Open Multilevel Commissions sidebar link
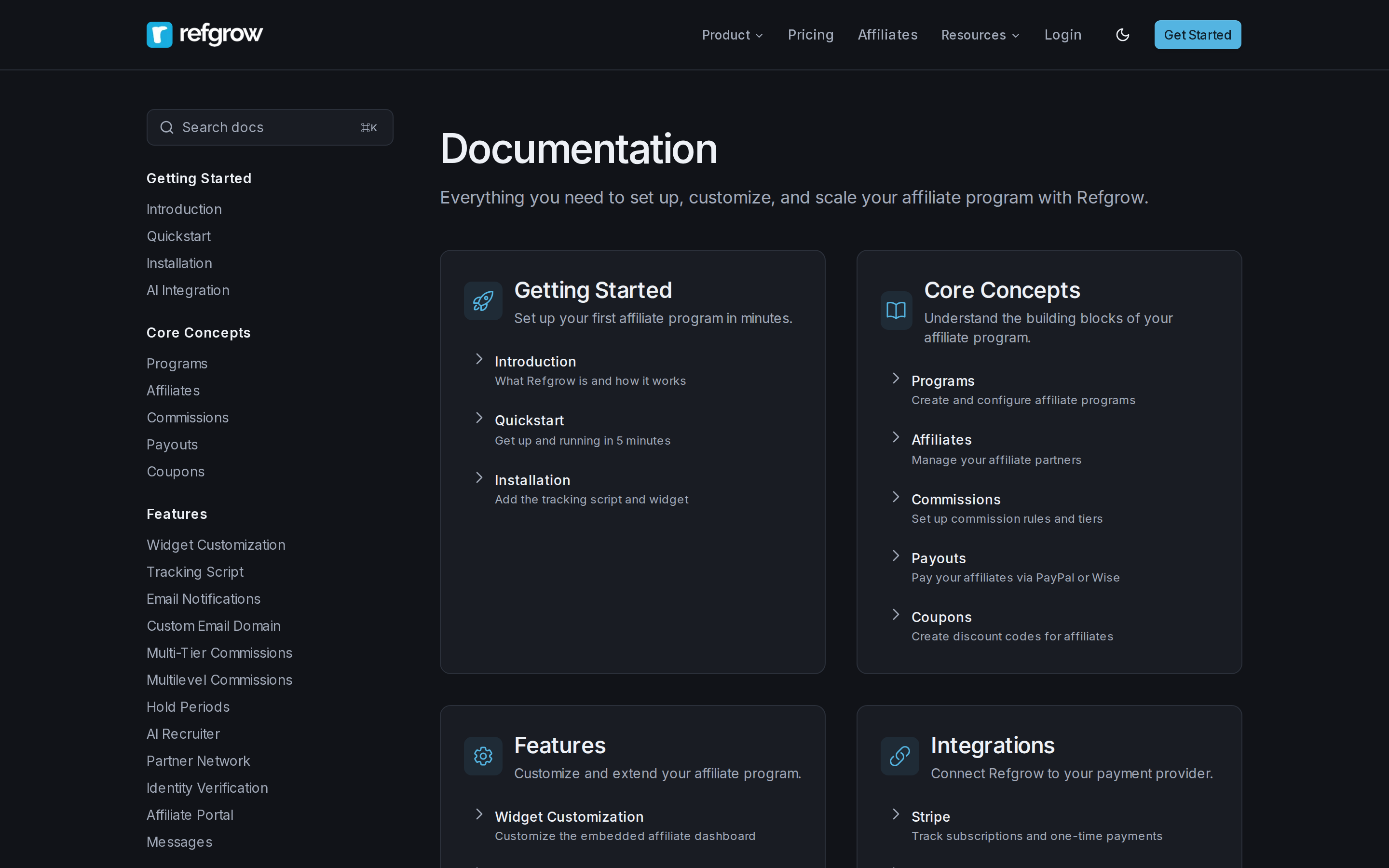The width and height of the screenshot is (1389, 868). coord(219,680)
